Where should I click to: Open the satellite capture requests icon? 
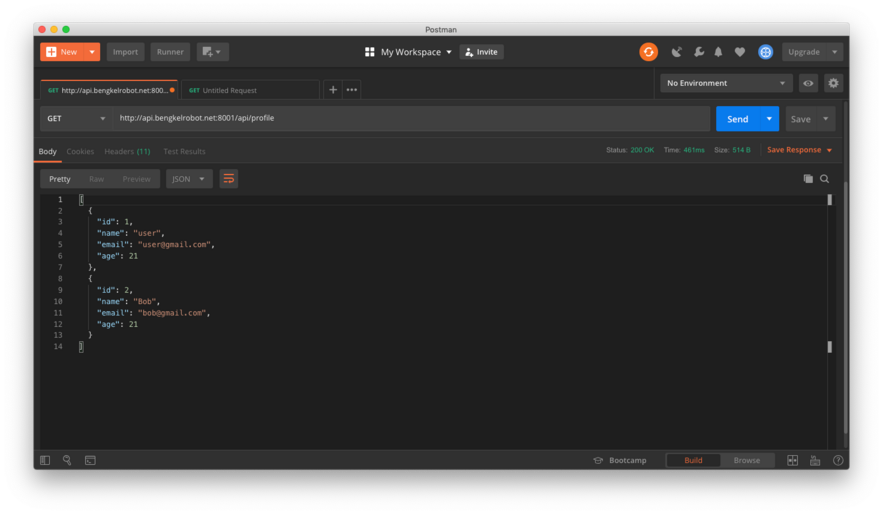[x=677, y=52]
